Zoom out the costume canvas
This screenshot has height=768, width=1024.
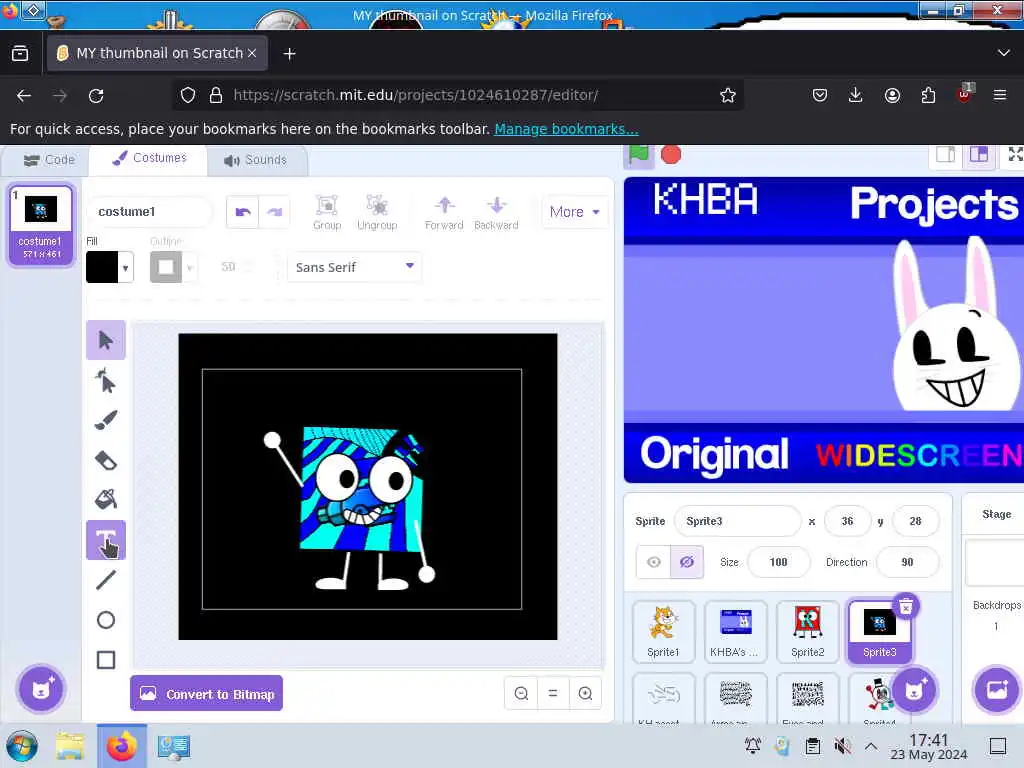[x=521, y=694]
